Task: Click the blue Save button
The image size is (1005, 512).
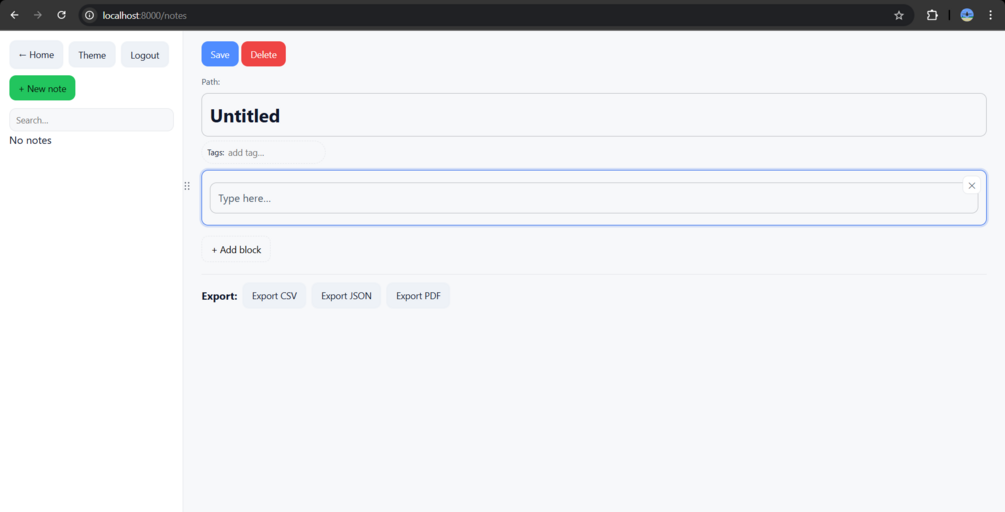Action: [x=220, y=54]
